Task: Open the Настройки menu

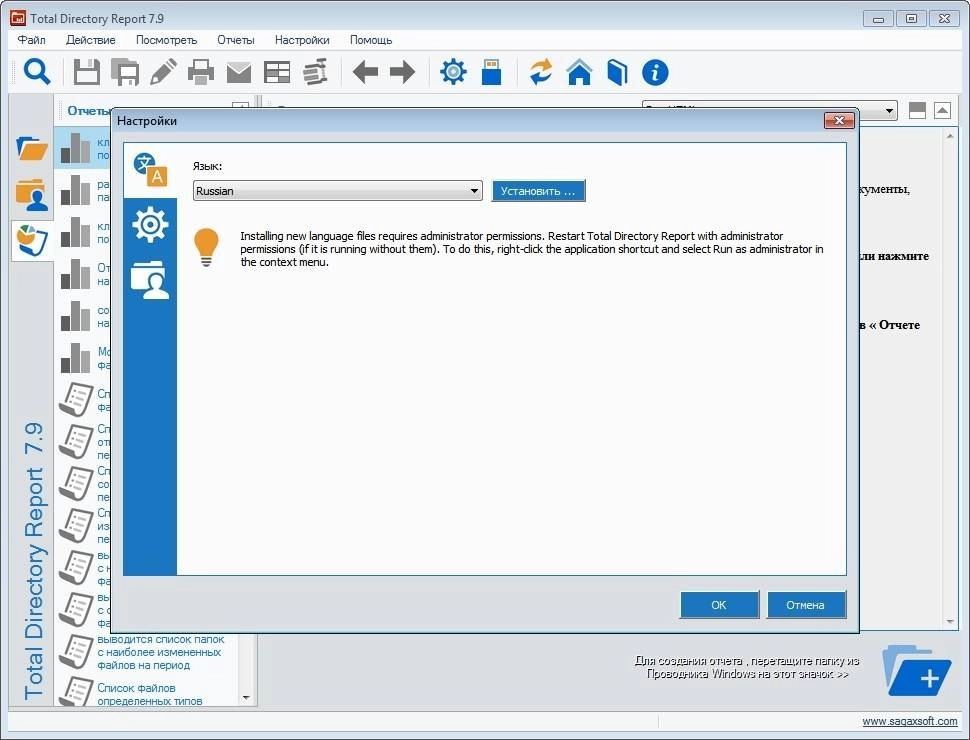Action: (x=302, y=40)
